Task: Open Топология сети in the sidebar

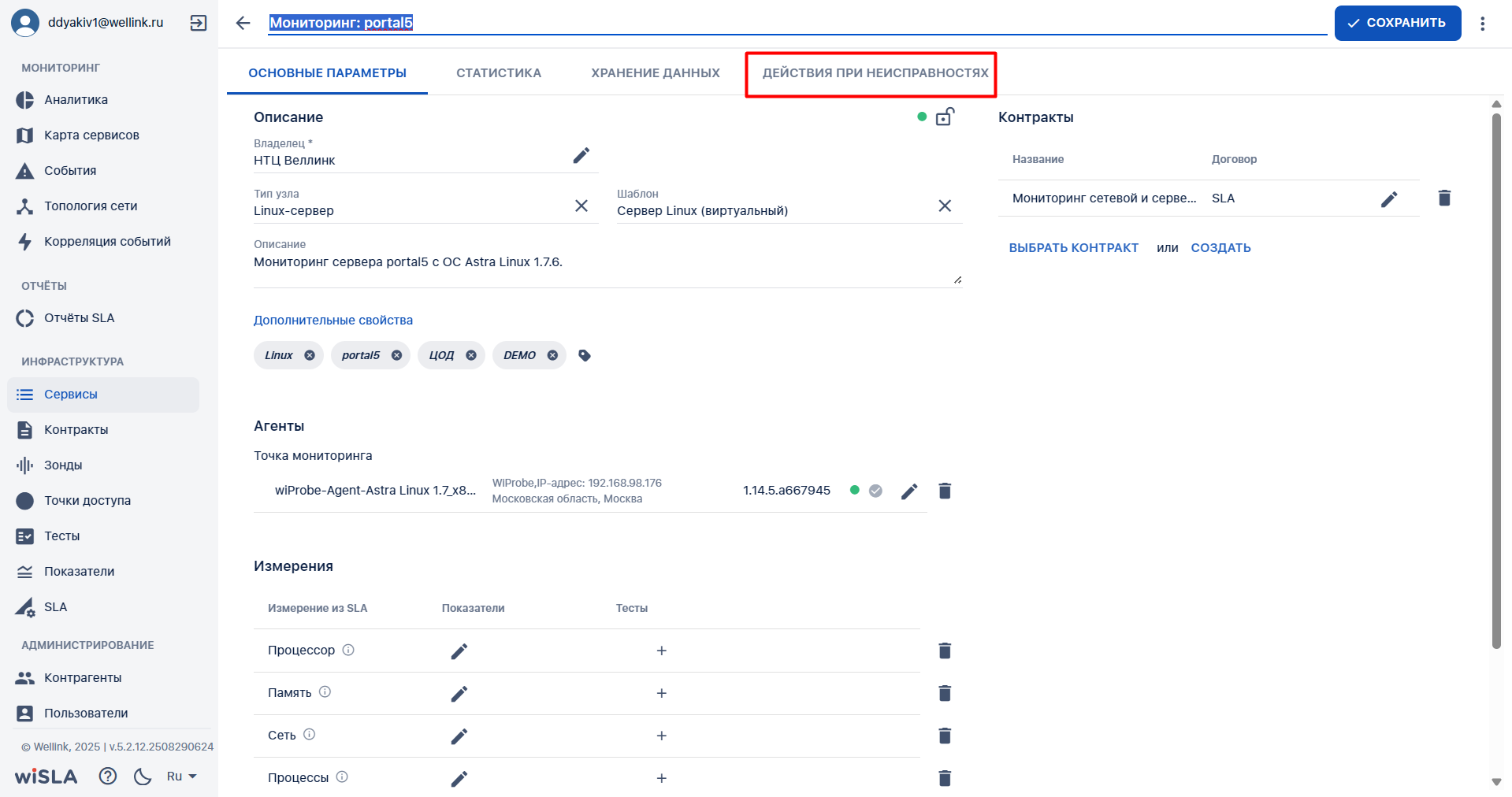Action: click(103, 206)
